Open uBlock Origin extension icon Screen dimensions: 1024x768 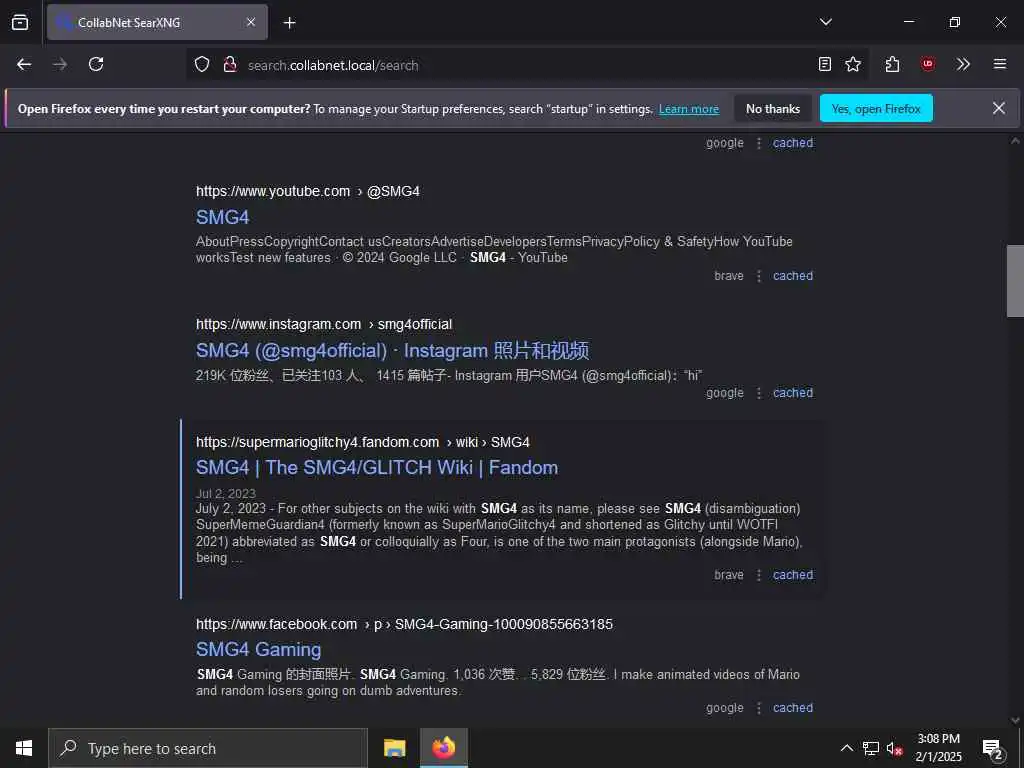point(927,64)
